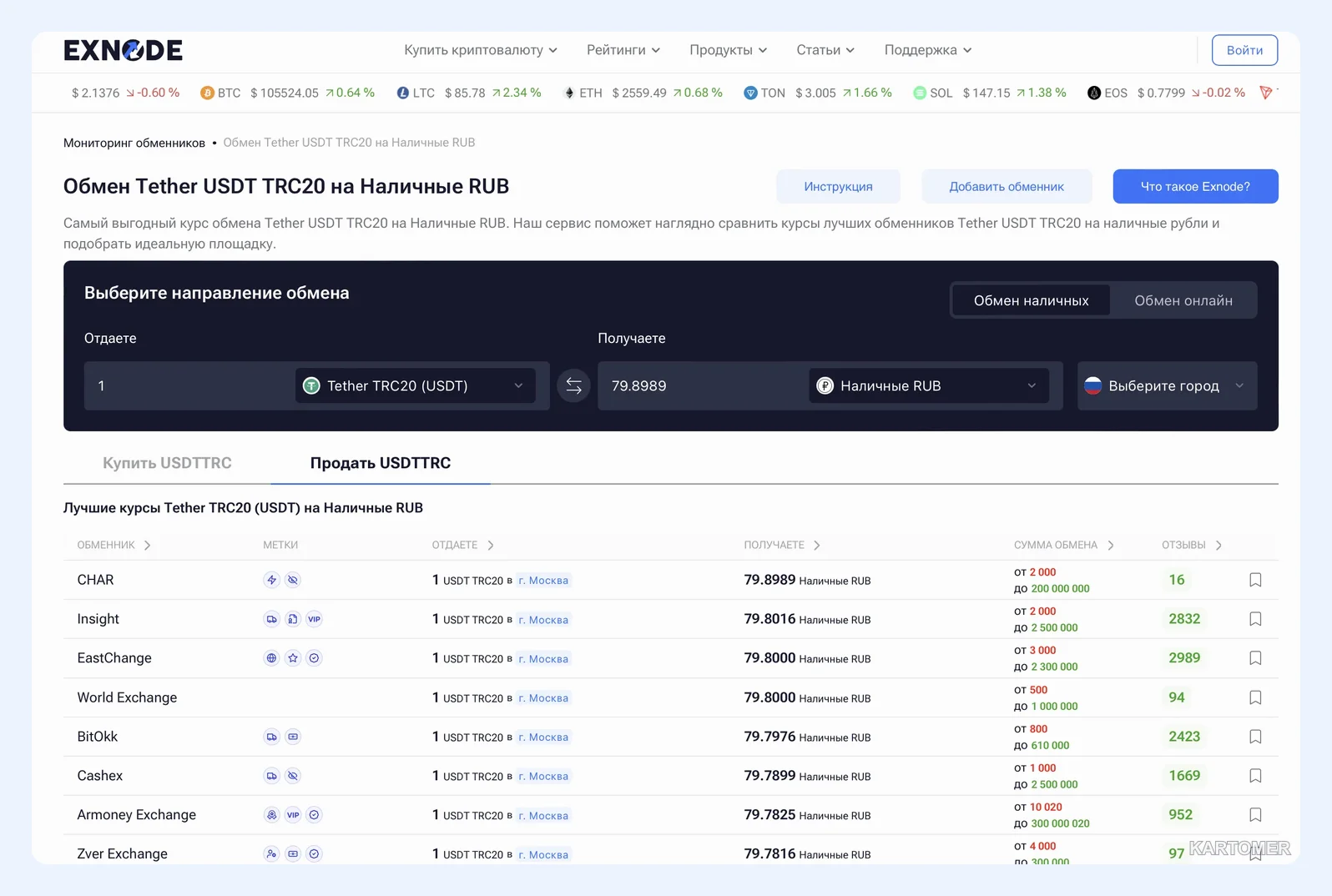1332x896 pixels.
Task: Open the Статьи navigation menu
Action: (x=825, y=50)
